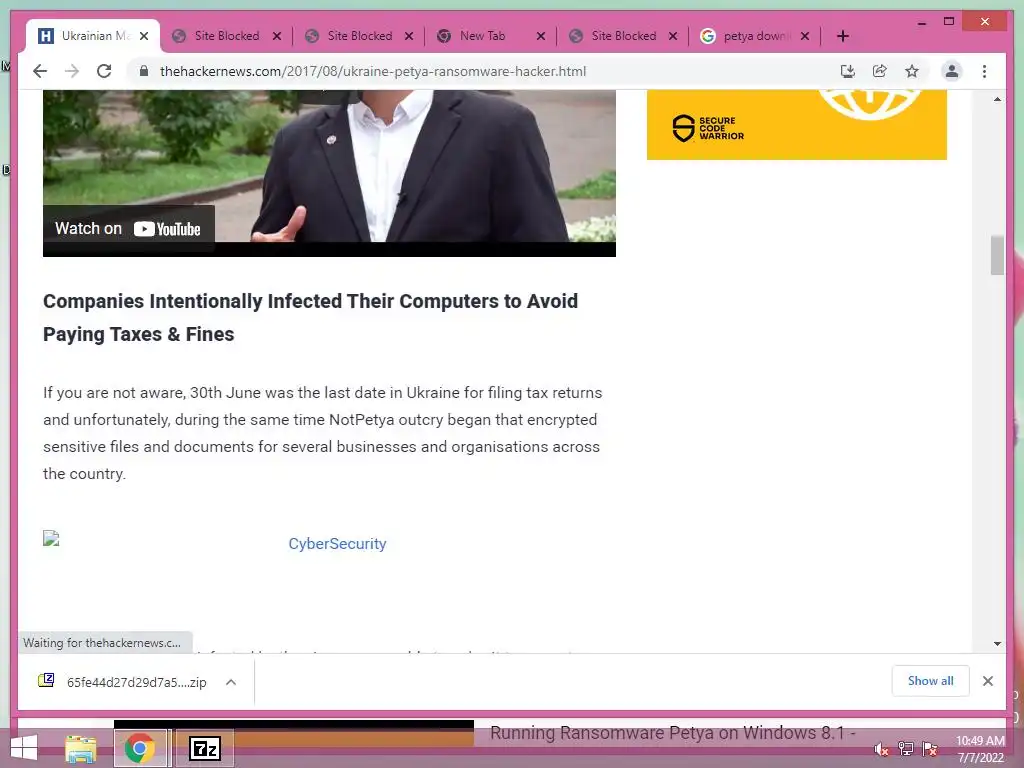
Task: Close the petya download Google tab
Action: coord(805,36)
